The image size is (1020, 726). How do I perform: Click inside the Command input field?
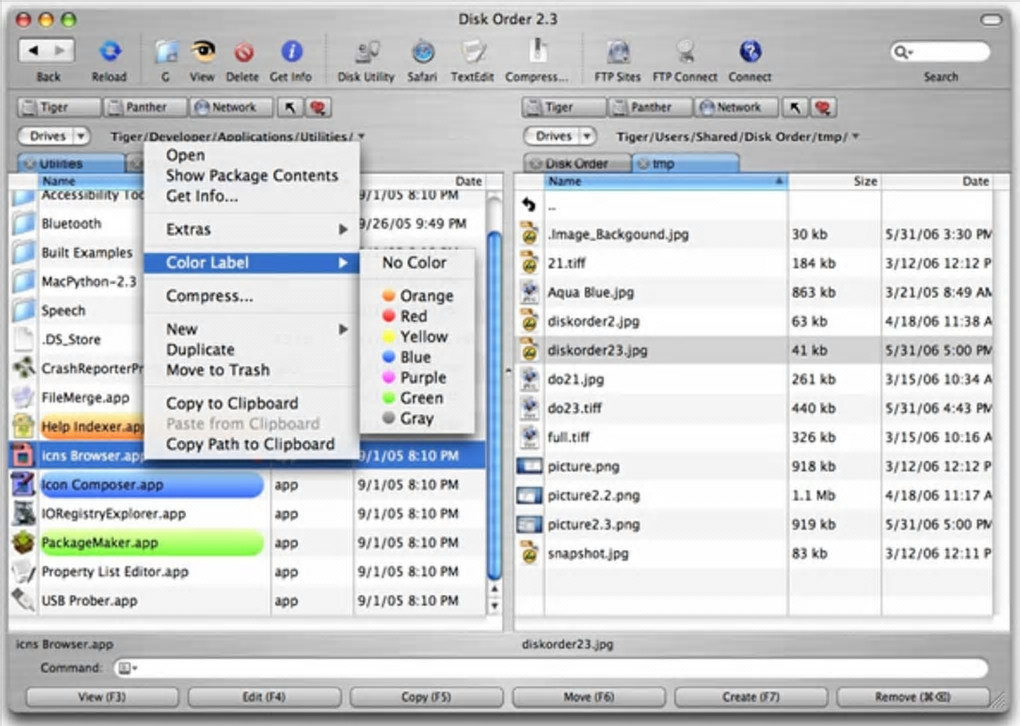pos(552,668)
